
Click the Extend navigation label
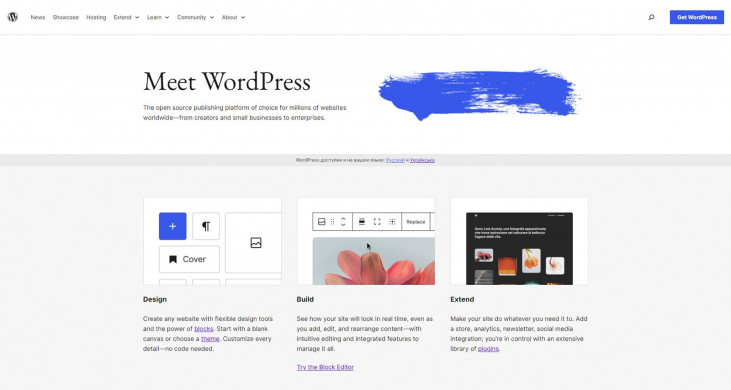pos(123,17)
